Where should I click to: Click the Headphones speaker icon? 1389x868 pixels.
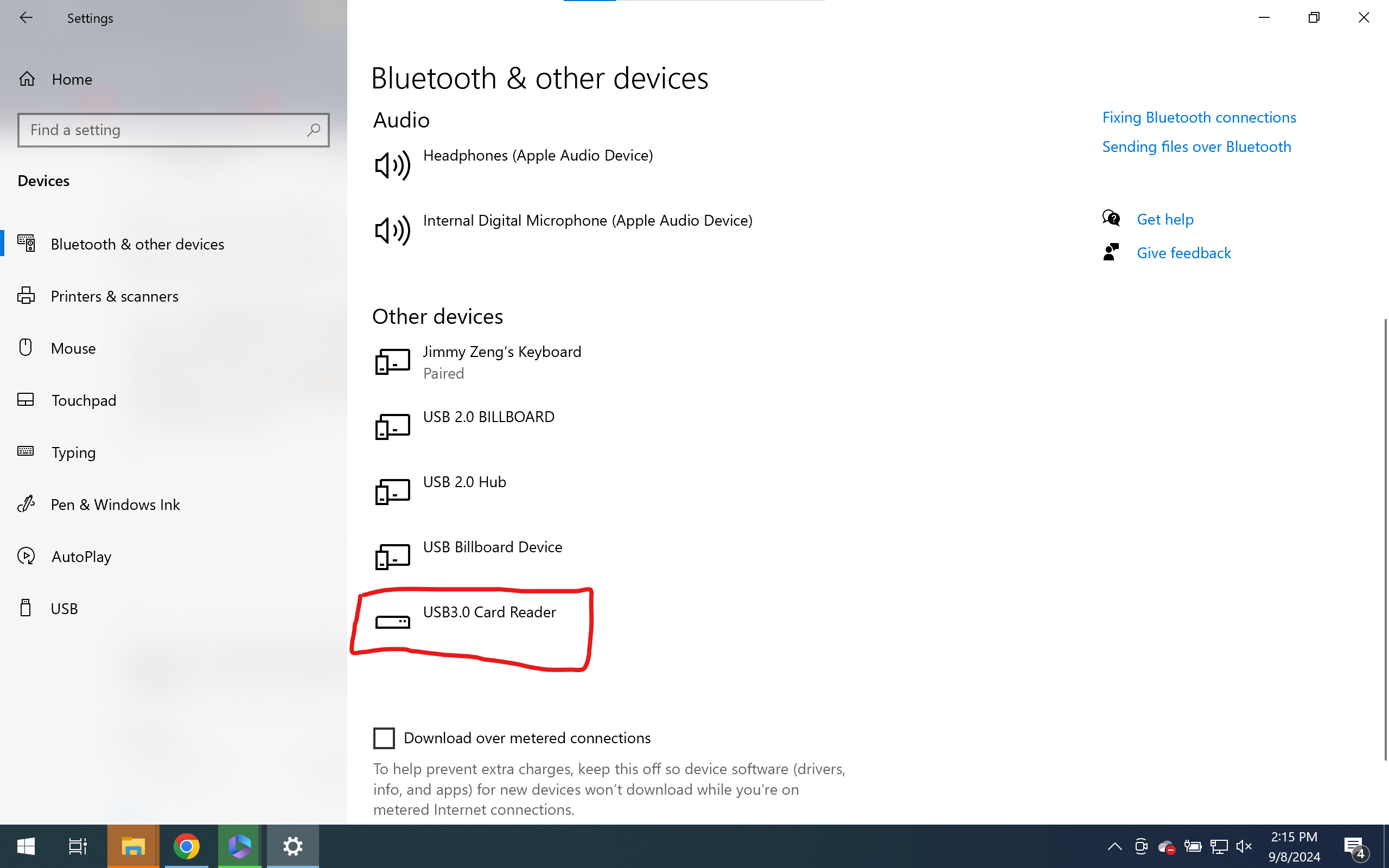tap(393, 165)
